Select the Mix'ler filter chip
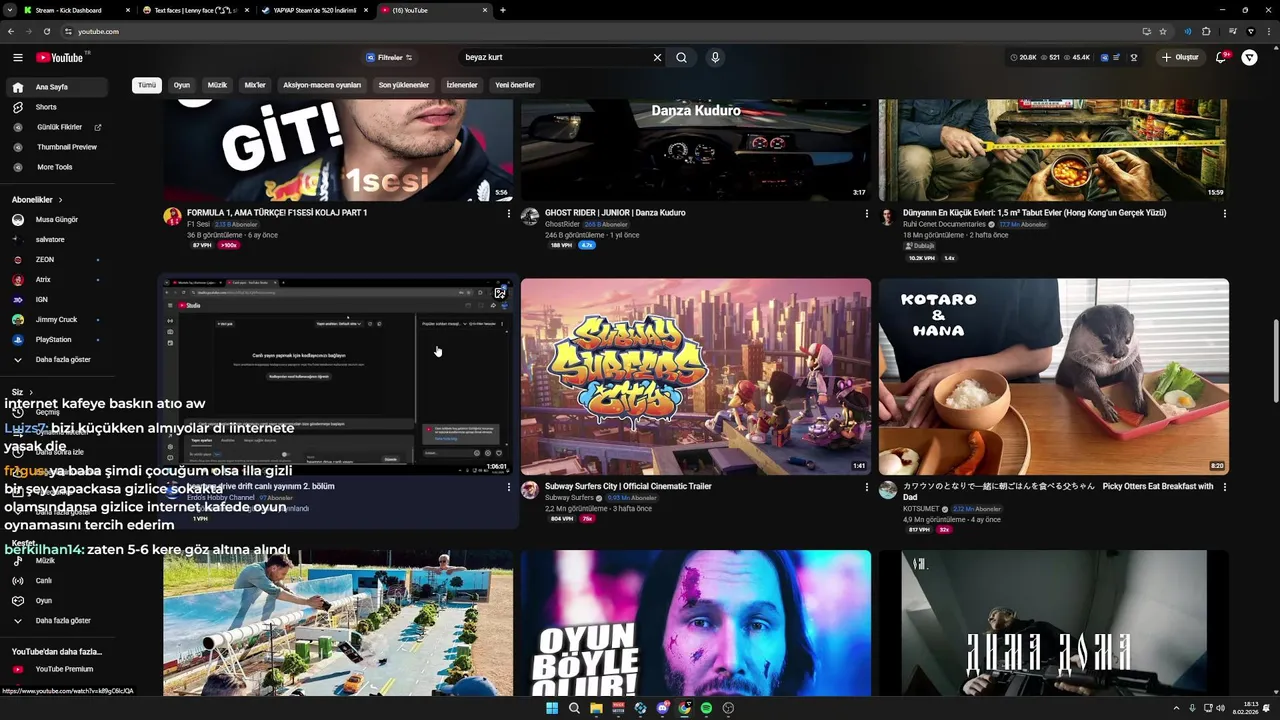The height and width of the screenshot is (720, 1280). 255,85
